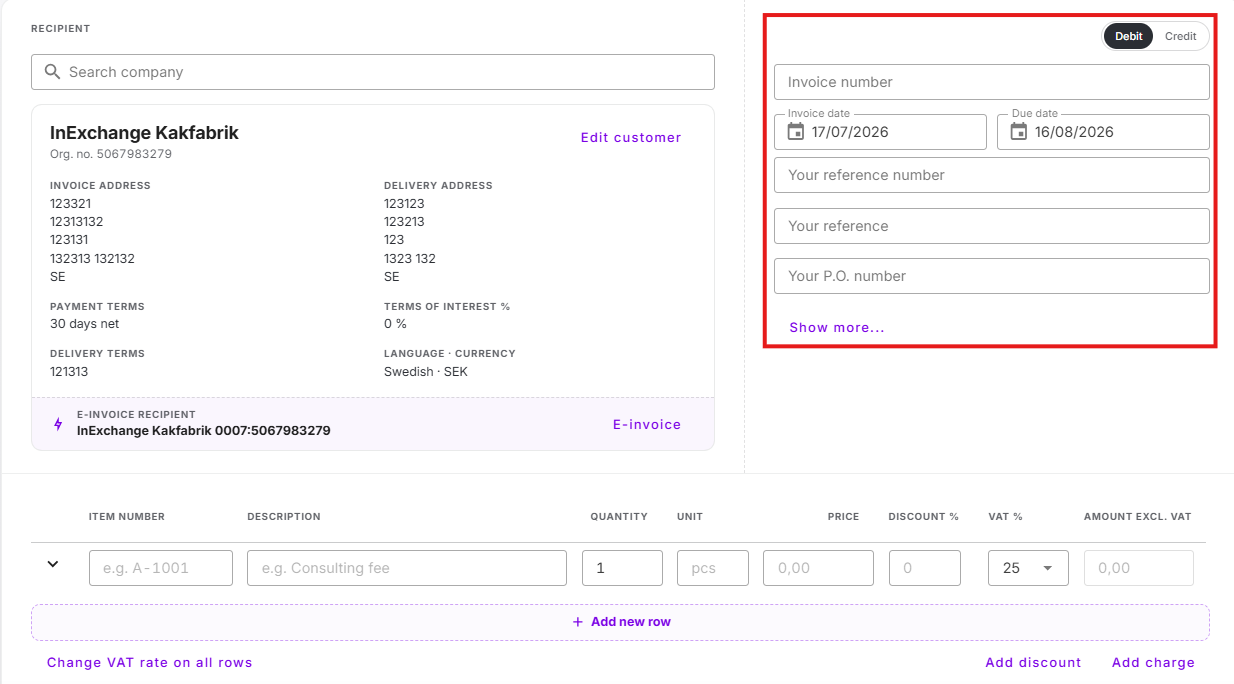This screenshot has height=684, width=1234.
Task: Focus the Search company field
Action: (373, 72)
